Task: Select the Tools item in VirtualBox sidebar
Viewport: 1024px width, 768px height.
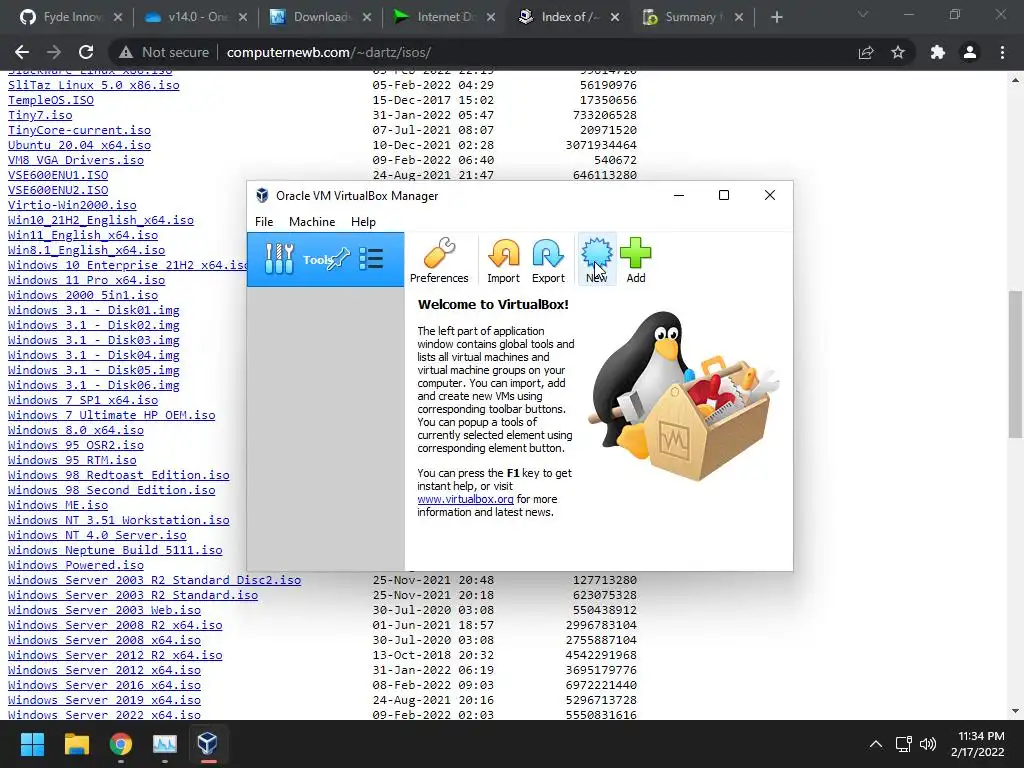Action: click(x=325, y=259)
